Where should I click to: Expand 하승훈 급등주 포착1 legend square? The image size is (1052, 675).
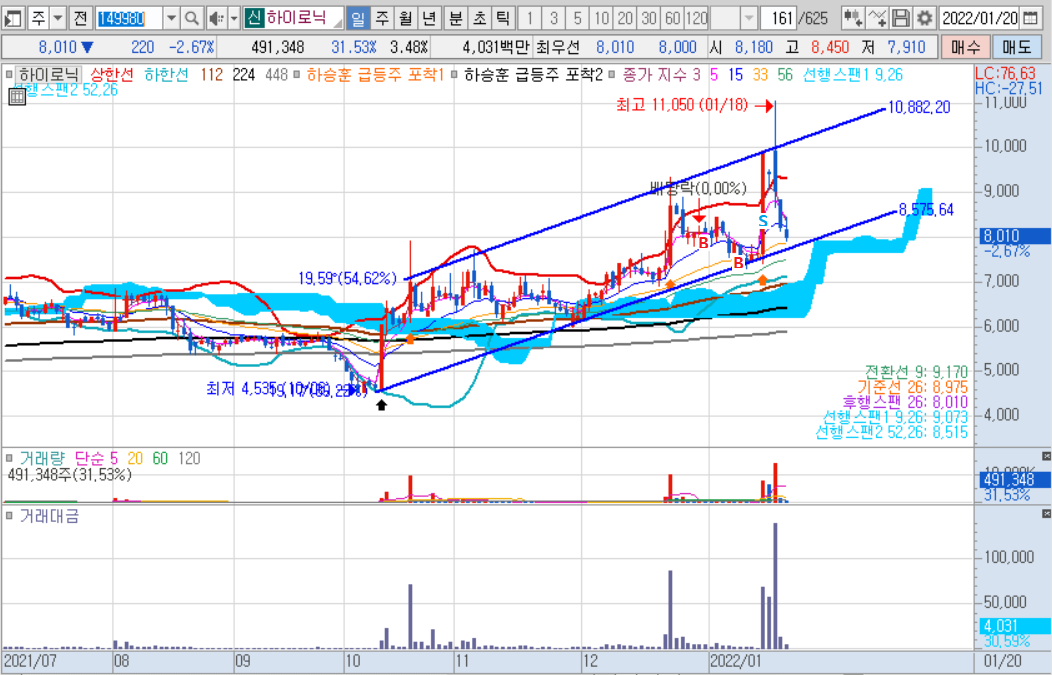coord(297,74)
